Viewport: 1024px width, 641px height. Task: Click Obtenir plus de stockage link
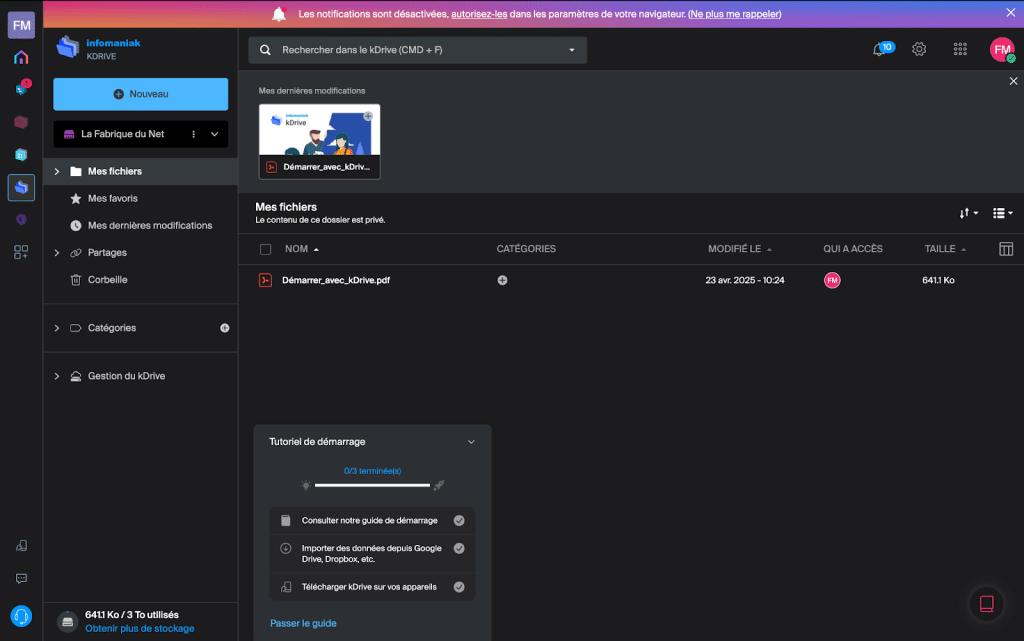(x=140, y=628)
